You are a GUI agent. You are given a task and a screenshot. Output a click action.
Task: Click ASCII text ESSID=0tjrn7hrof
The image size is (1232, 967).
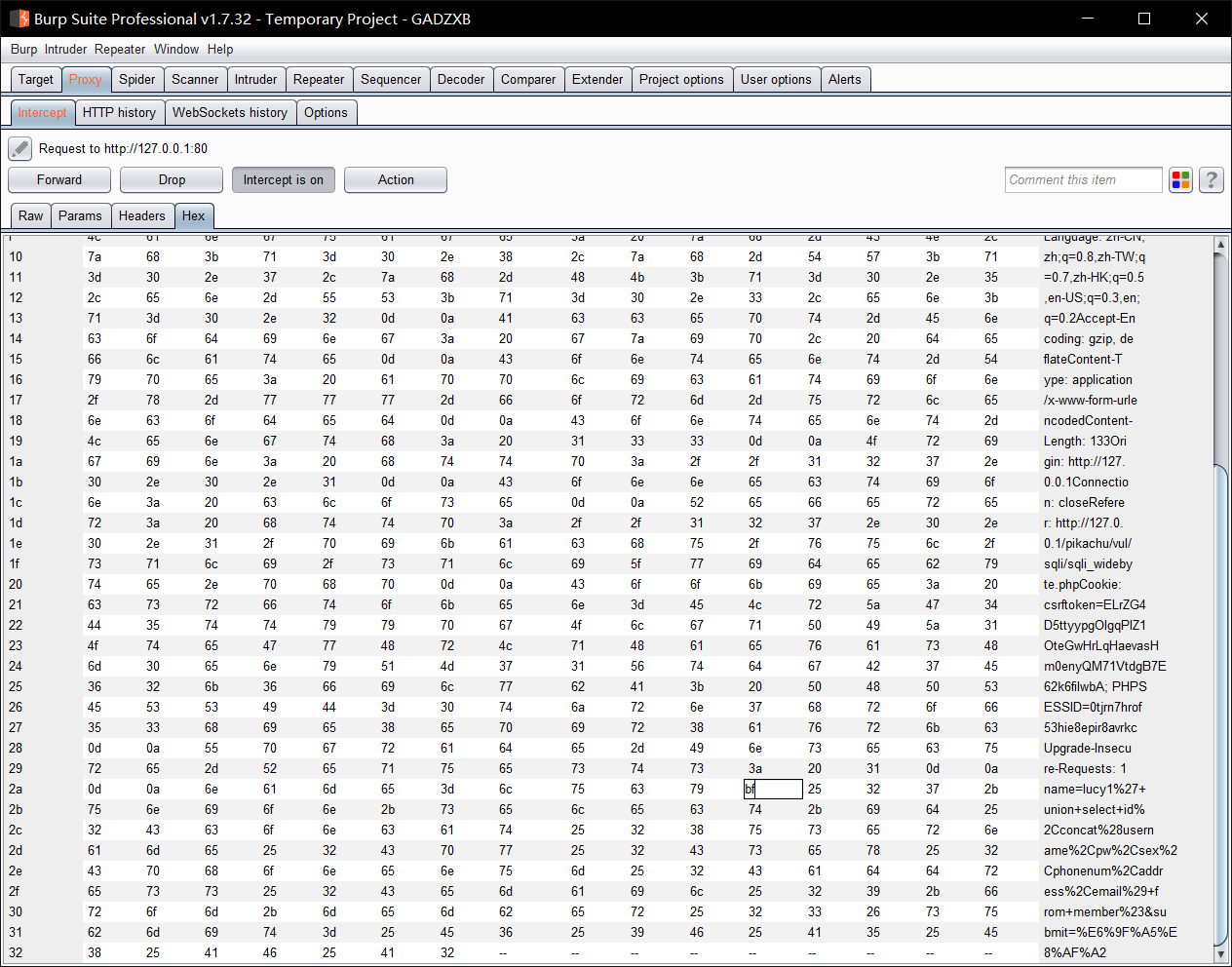tap(1093, 707)
